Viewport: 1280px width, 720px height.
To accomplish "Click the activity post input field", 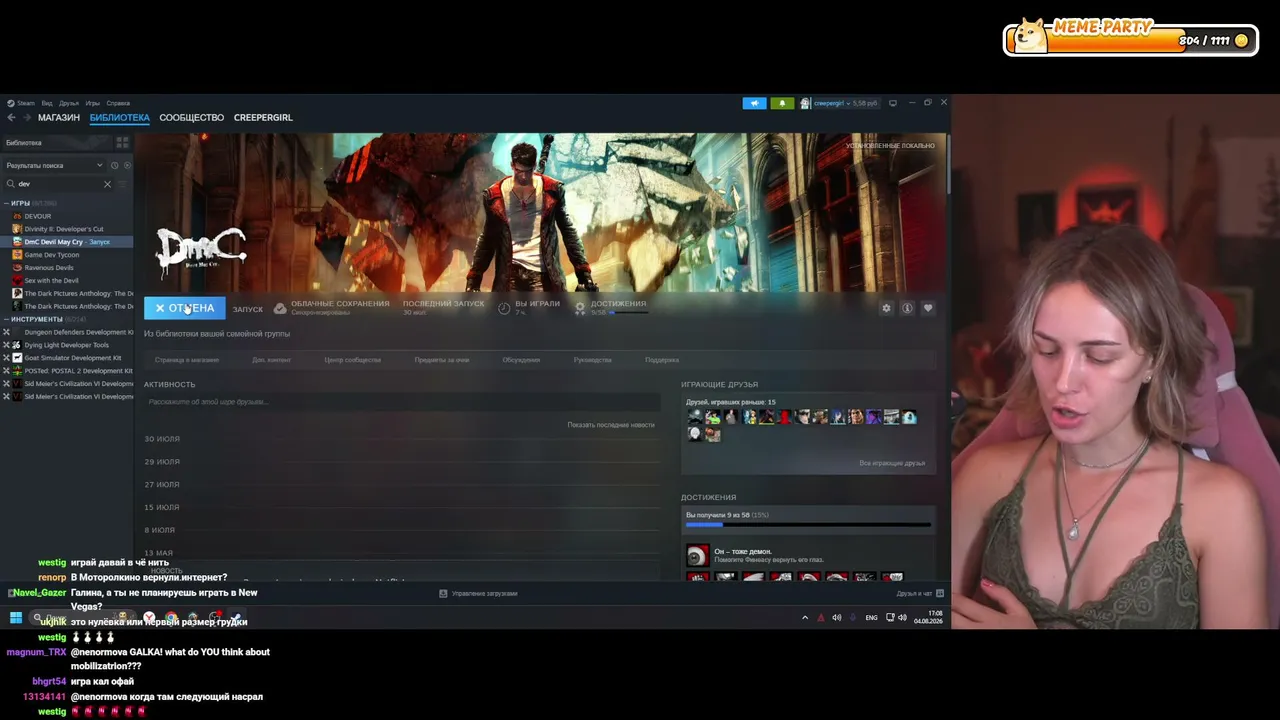I will click(x=402, y=402).
